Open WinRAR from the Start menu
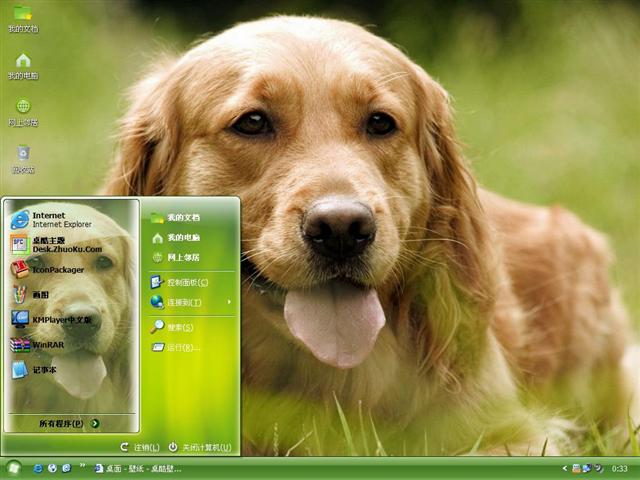 click(x=37, y=345)
